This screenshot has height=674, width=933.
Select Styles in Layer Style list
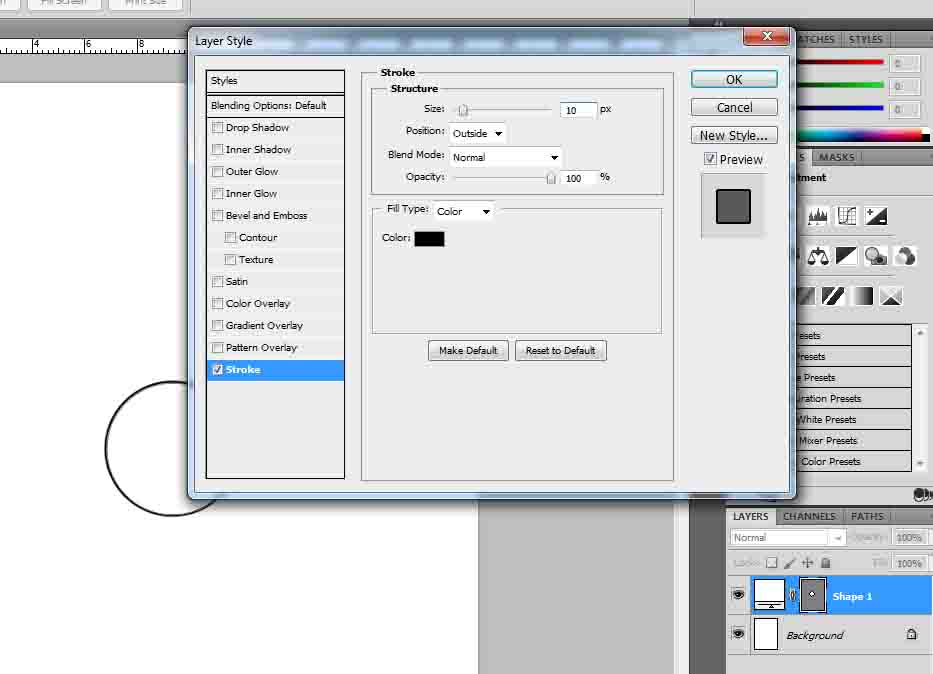coord(275,81)
